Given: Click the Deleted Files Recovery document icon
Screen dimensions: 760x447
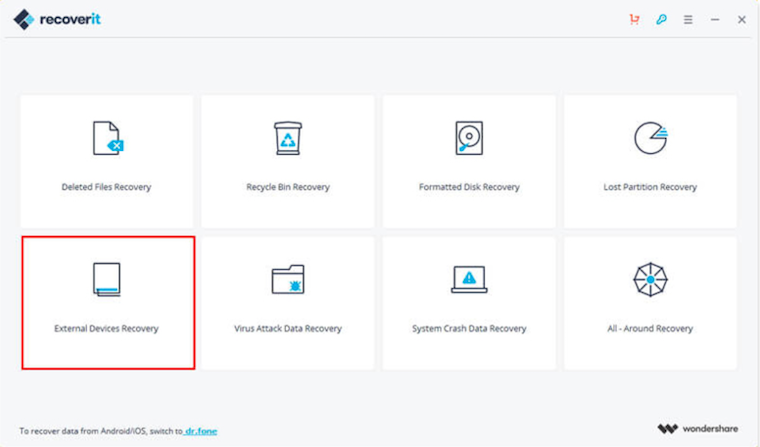Looking at the screenshot, I should click(x=107, y=139).
